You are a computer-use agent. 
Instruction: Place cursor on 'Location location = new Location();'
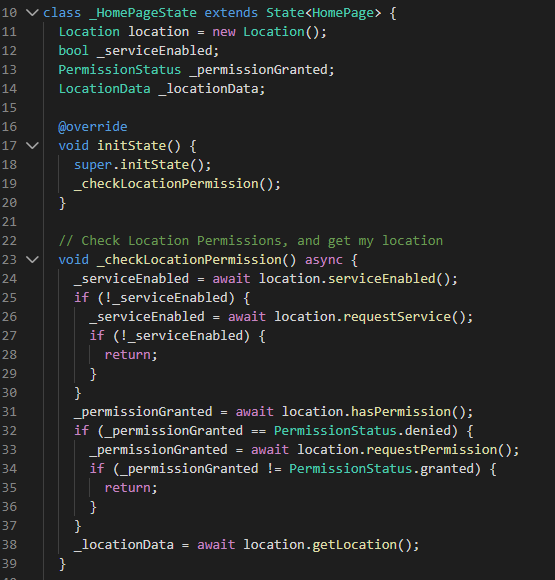[193, 32]
